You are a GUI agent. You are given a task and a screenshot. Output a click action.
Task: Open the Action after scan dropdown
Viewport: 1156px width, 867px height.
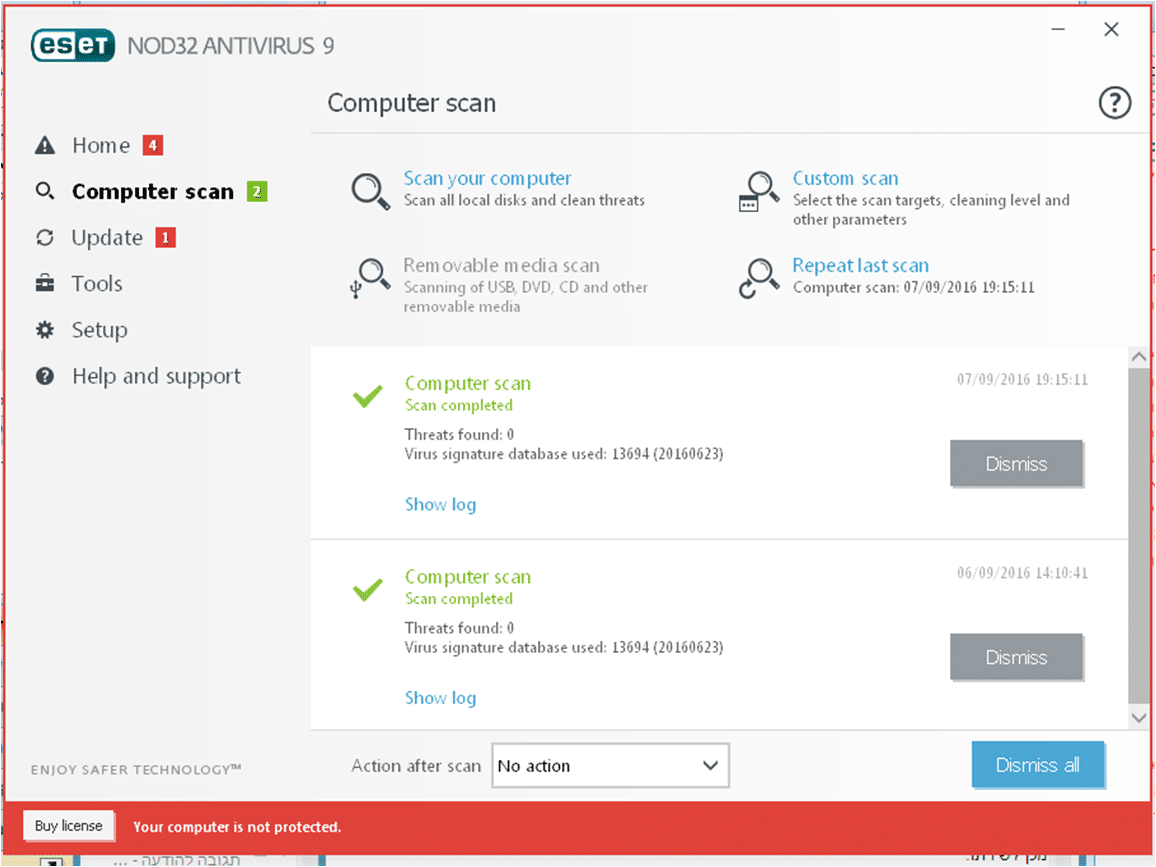(x=610, y=766)
